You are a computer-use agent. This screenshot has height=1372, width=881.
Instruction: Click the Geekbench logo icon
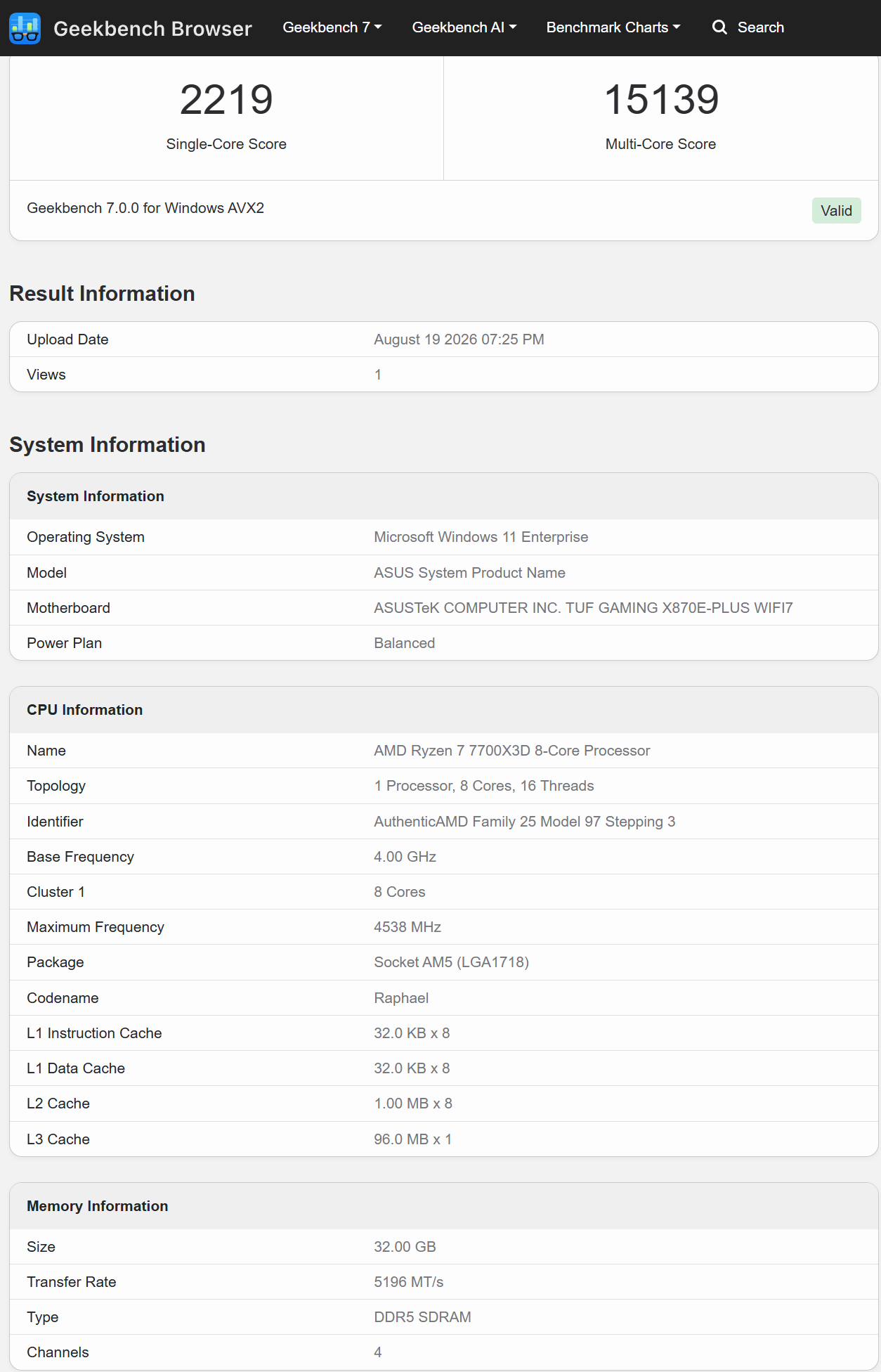pos(25,28)
